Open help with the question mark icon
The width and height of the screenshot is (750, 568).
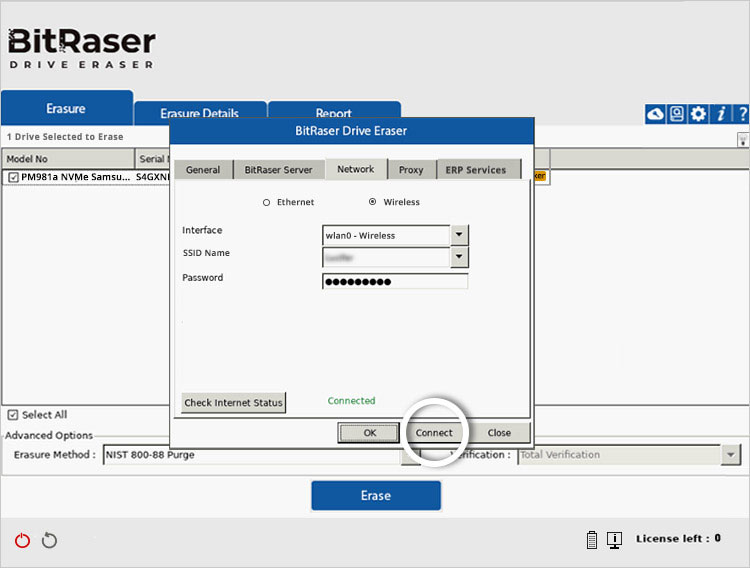[741, 114]
